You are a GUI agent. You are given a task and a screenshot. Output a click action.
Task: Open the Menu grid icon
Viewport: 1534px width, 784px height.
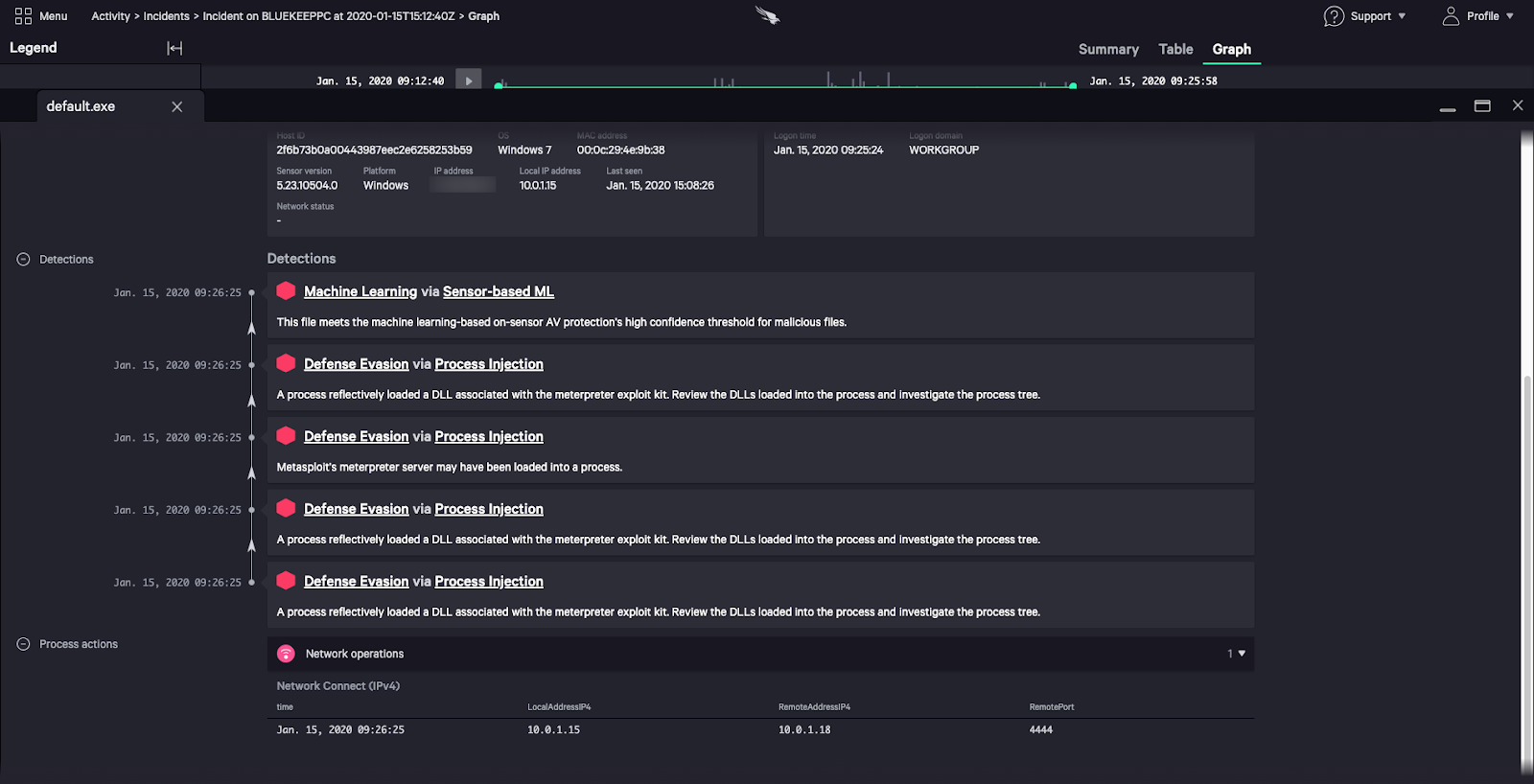23,16
